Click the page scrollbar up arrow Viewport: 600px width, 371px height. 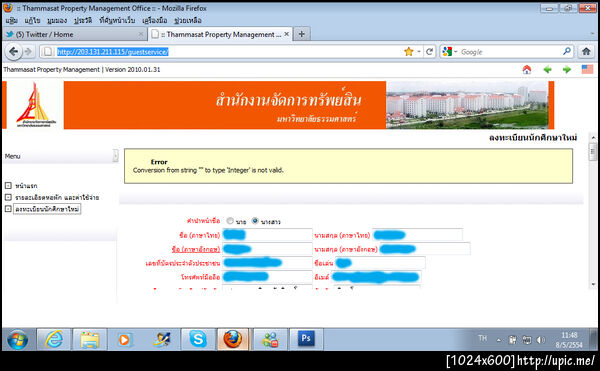click(593, 137)
